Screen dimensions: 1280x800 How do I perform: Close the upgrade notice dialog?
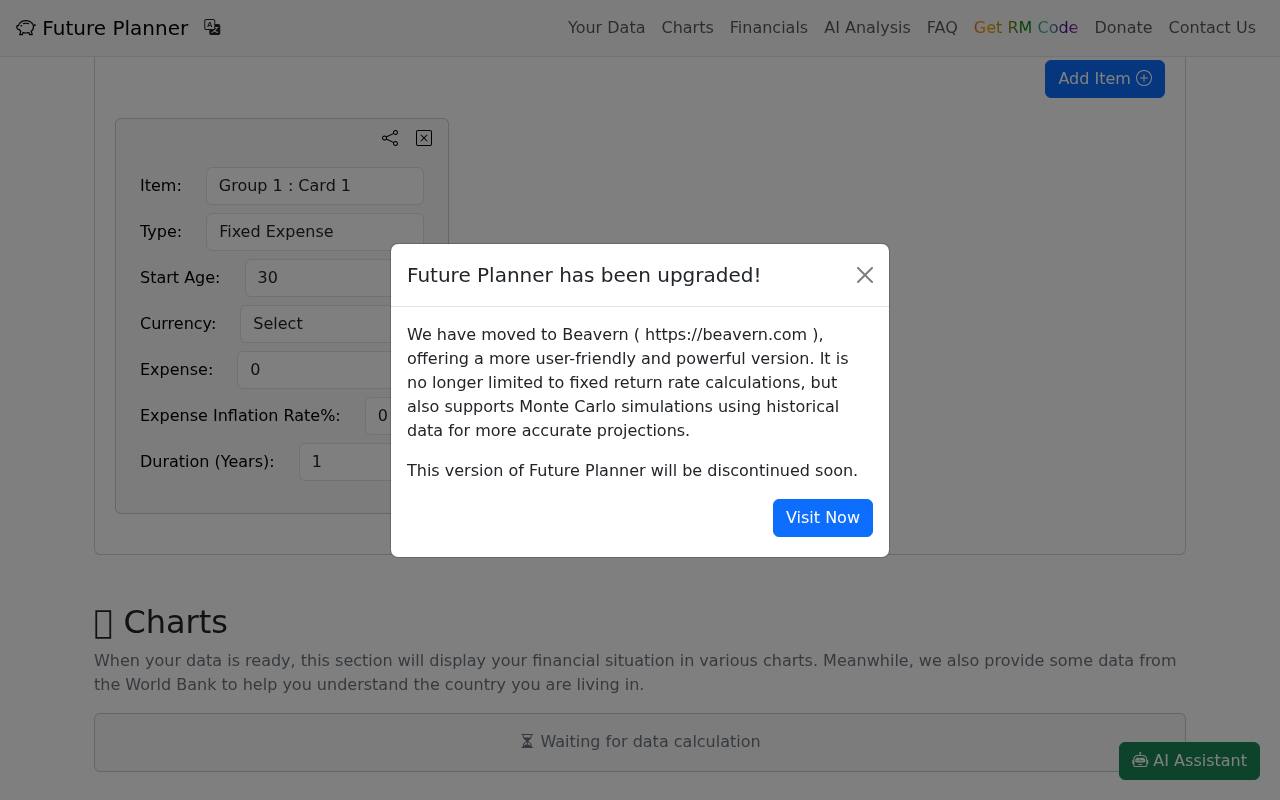coord(865,275)
